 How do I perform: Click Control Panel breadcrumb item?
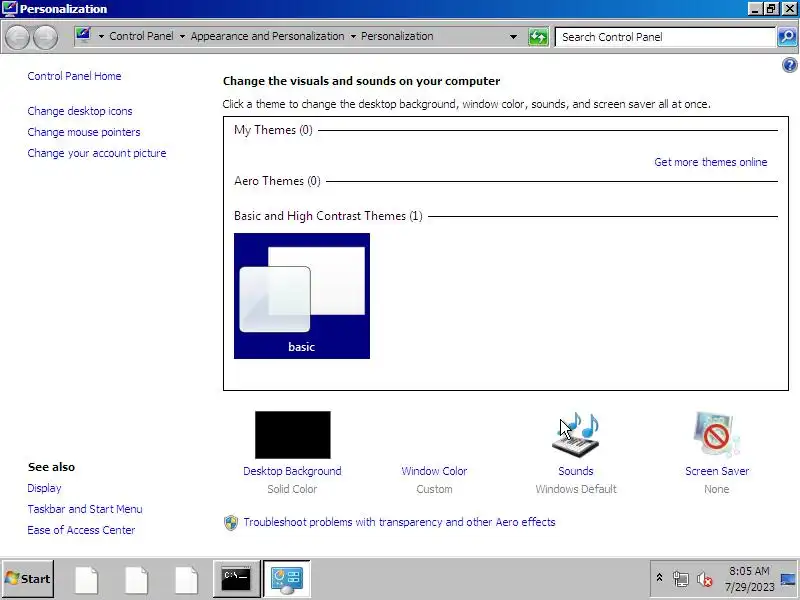(x=141, y=36)
